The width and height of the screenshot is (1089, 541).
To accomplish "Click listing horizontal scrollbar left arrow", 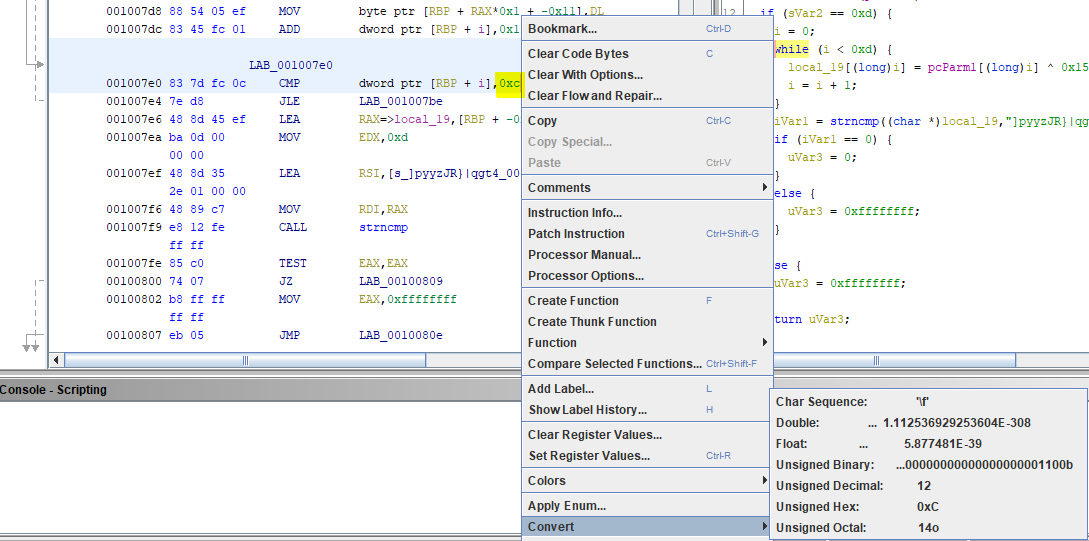I will [57, 360].
